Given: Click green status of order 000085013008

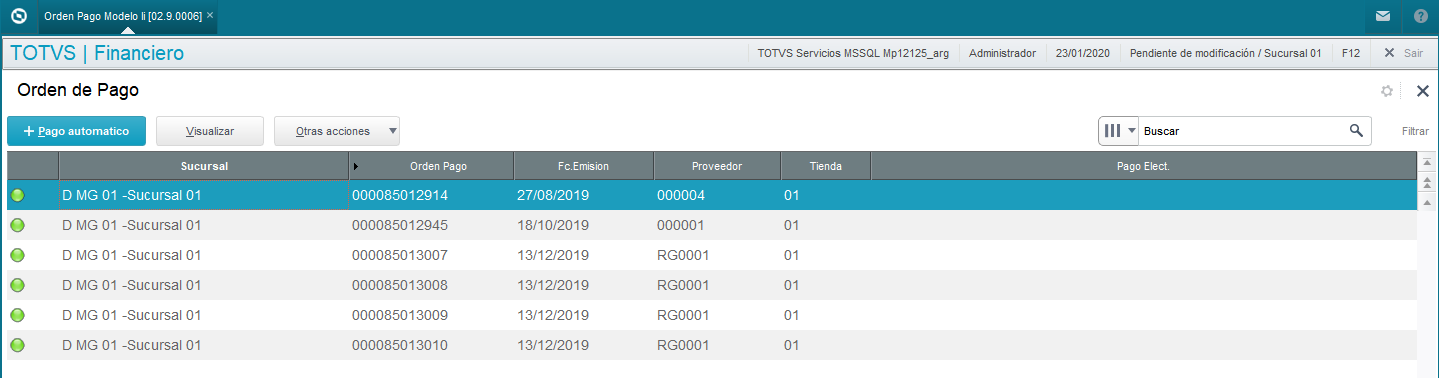Looking at the screenshot, I should coord(17,285).
